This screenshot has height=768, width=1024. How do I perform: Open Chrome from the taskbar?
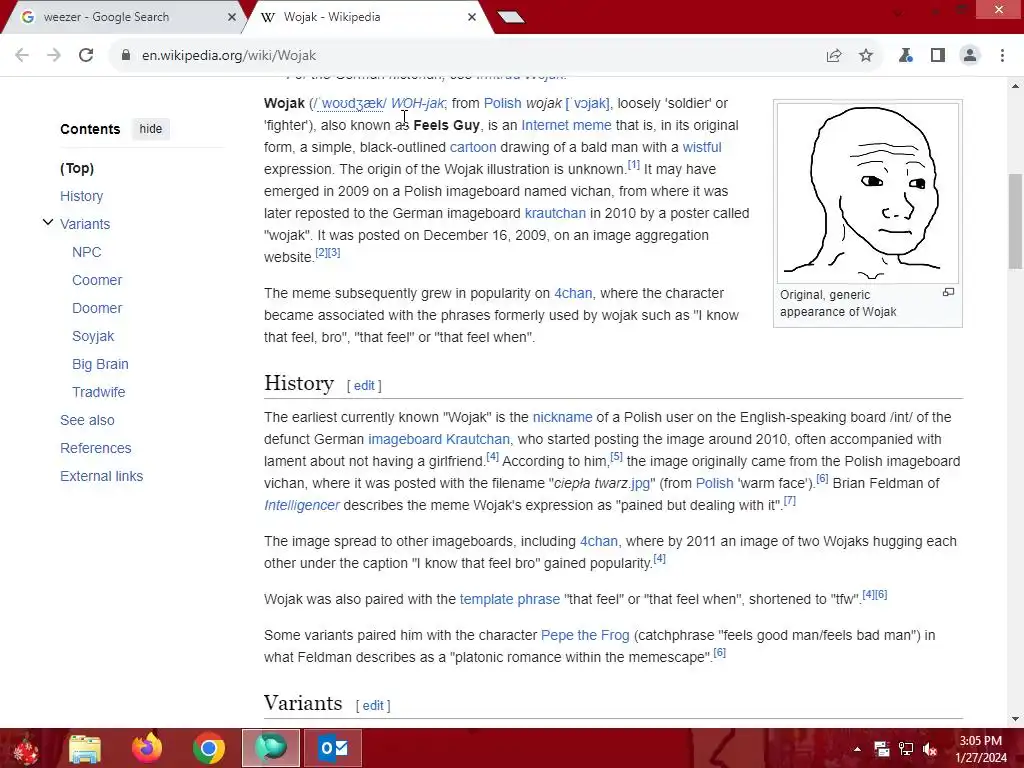click(209, 748)
